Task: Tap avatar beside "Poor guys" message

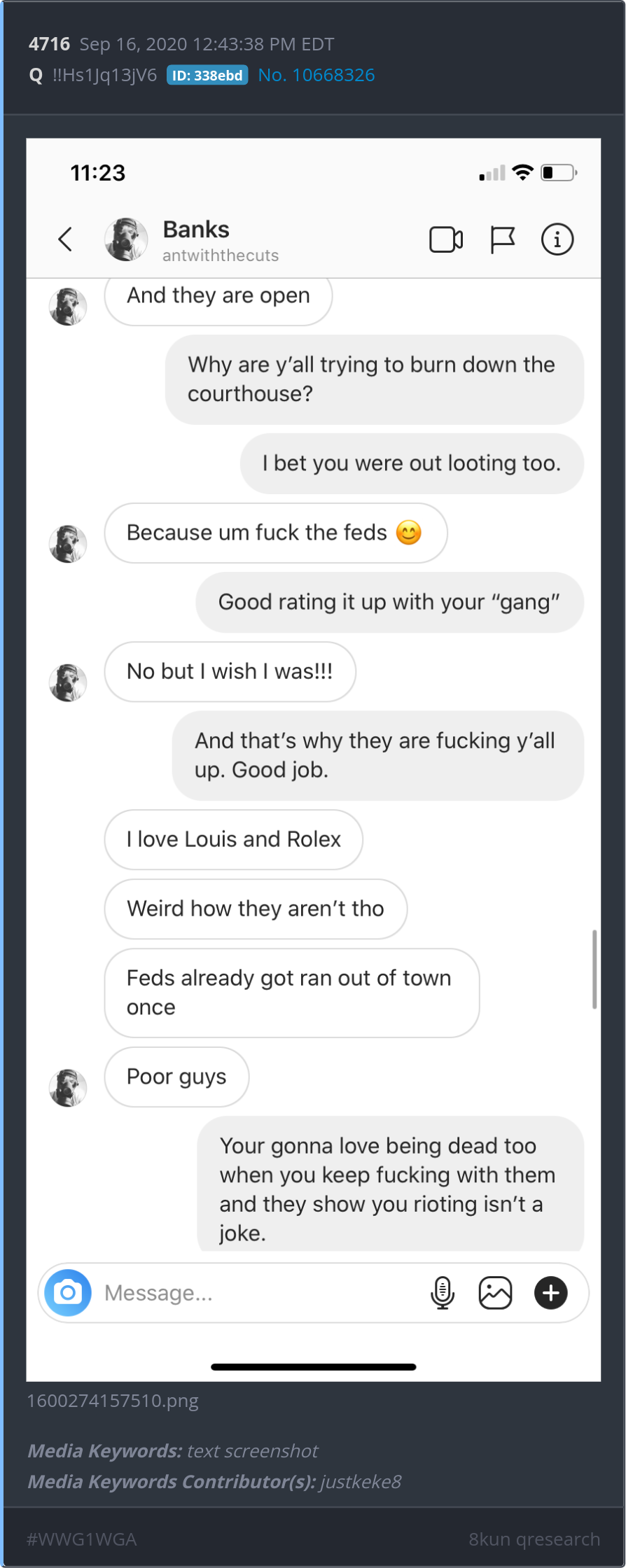Action: pyautogui.click(x=68, y=1088)
